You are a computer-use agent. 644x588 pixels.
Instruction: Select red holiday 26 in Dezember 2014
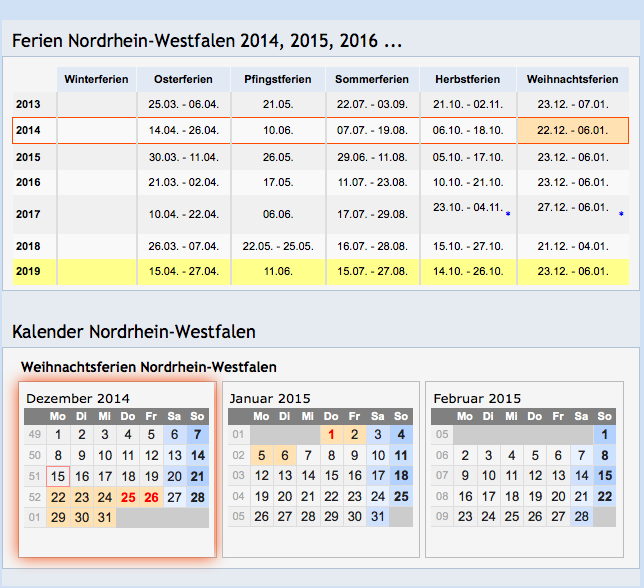tap(151, 497)
